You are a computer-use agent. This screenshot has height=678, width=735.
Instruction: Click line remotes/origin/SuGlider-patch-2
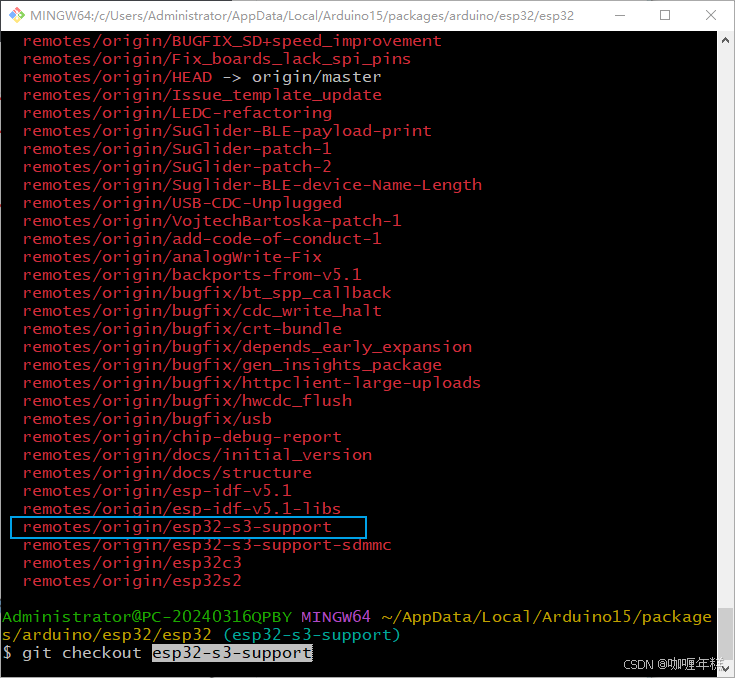177,167
